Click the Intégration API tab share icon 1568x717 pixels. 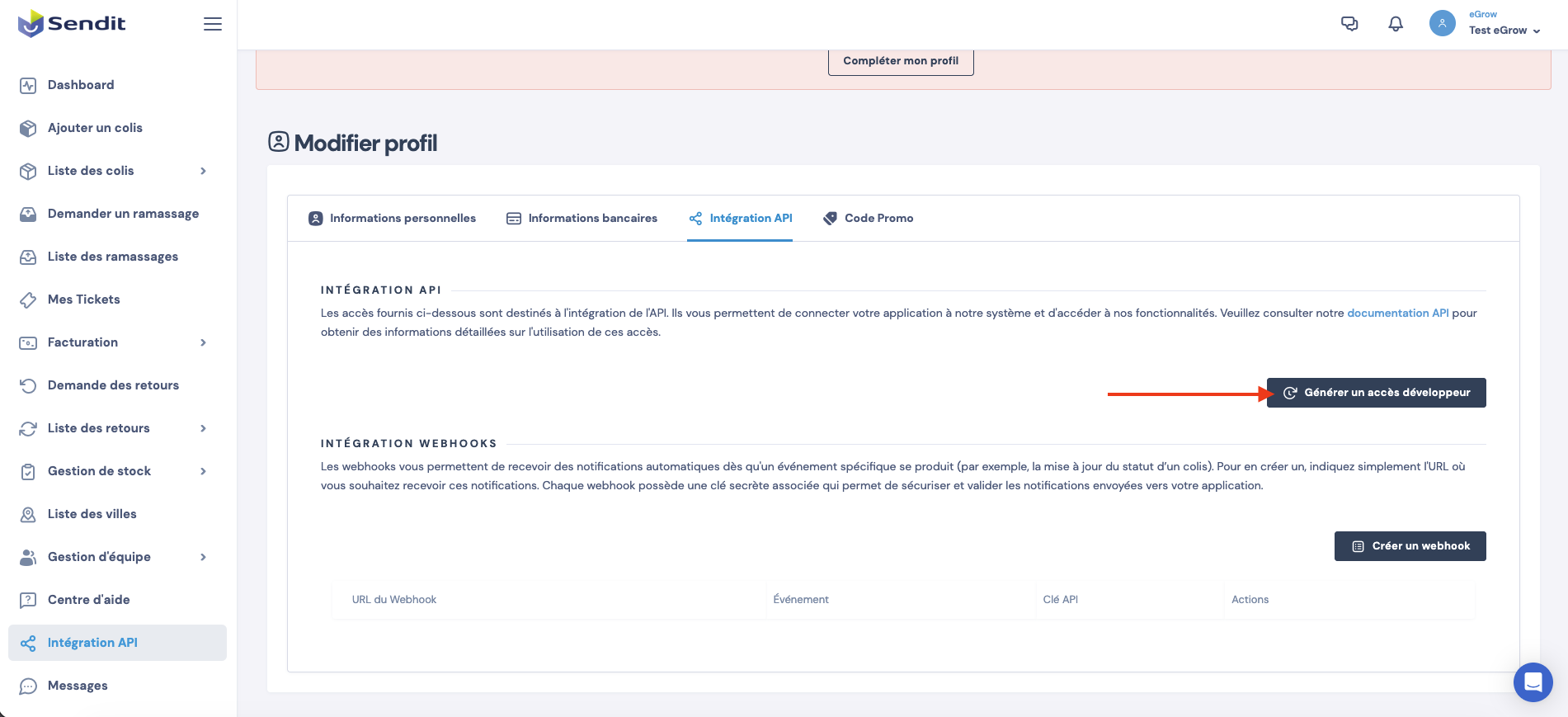[x=695, y=219]
